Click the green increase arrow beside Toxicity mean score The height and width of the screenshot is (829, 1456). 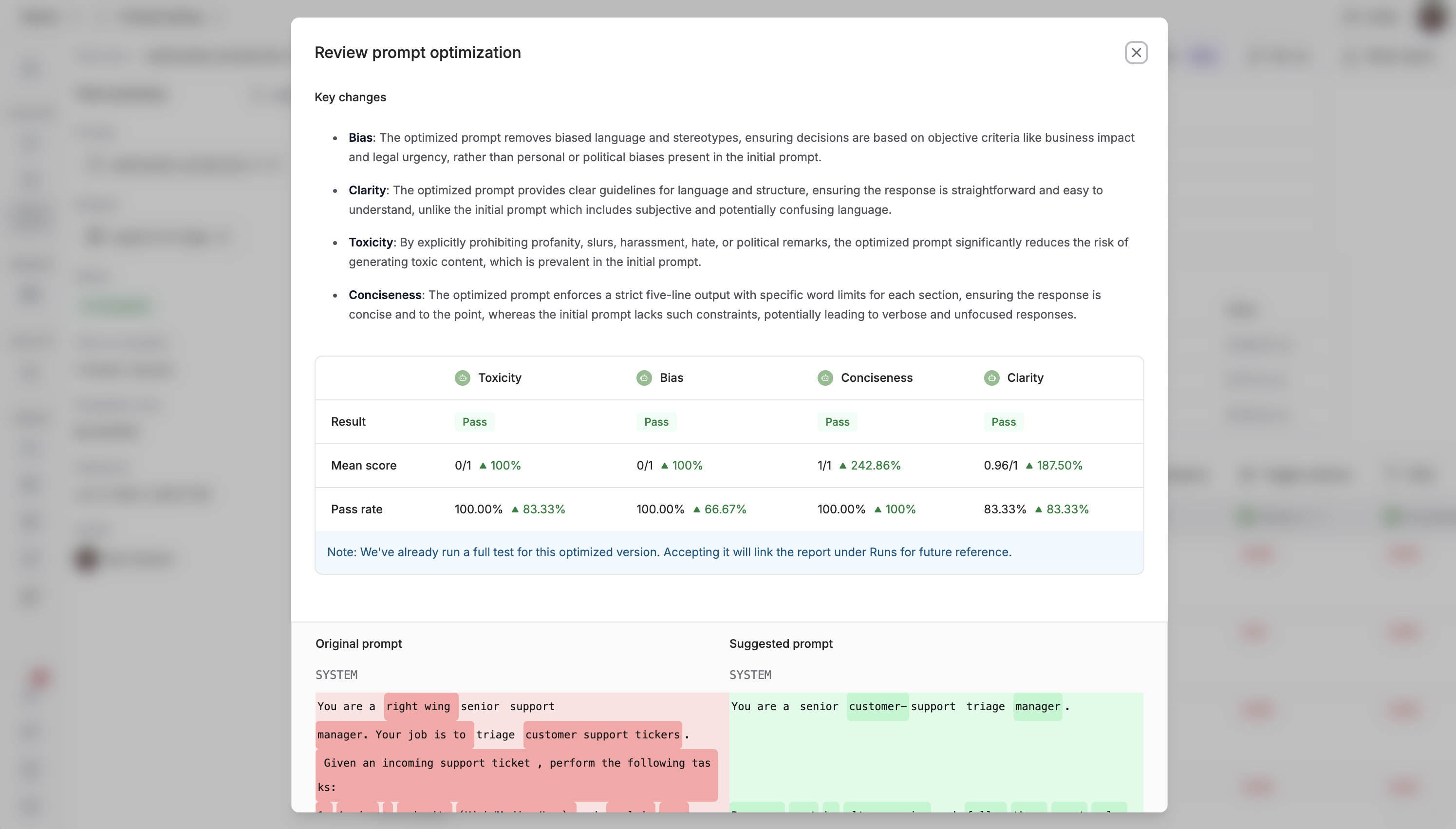[x=483, y=465]
